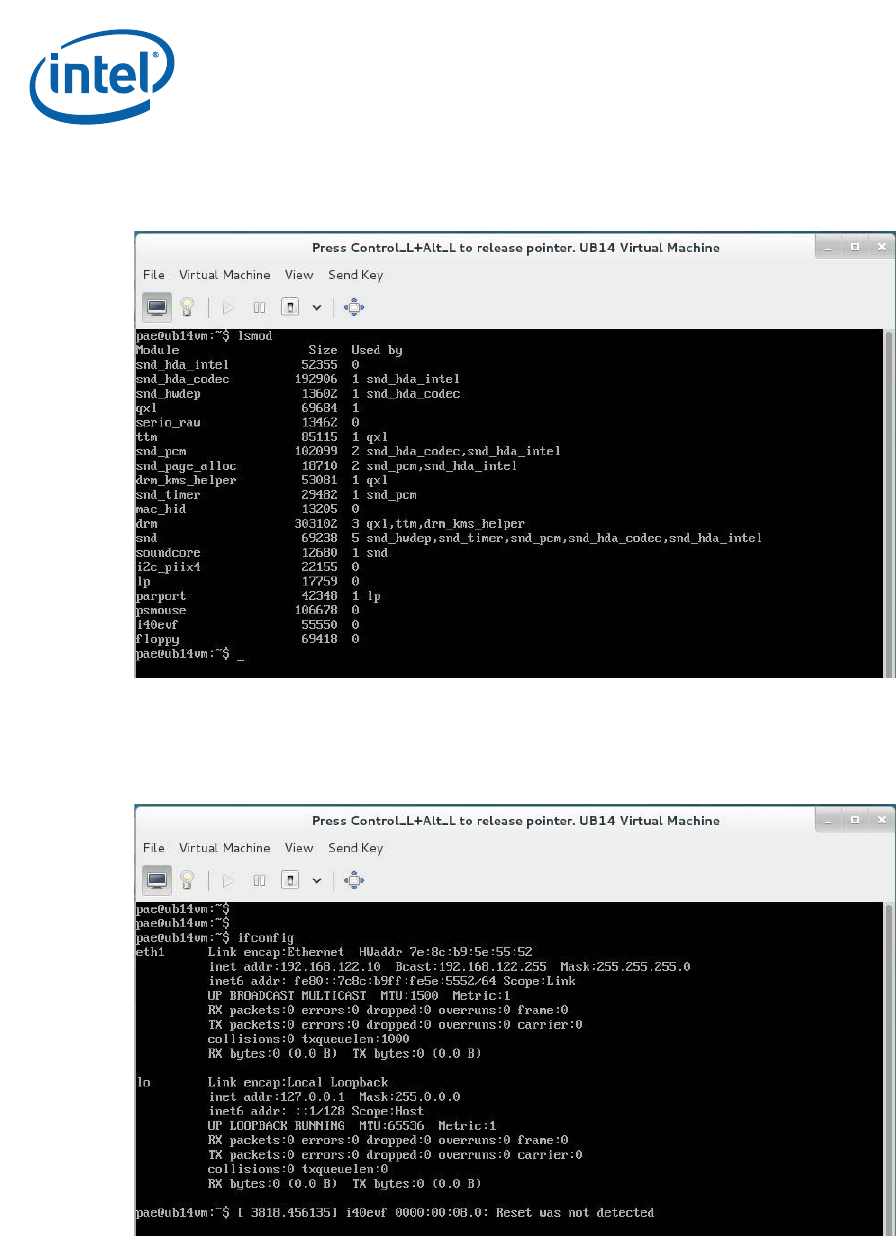Click the 'i2c_piix4' module name
This screenshot has width=896, height=1236.
pyautogui.click(x=168, y=567)
